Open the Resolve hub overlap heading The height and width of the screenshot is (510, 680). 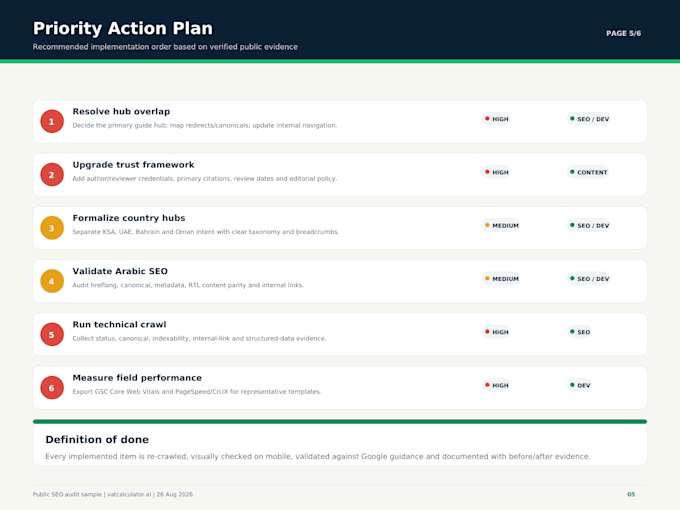[121, 111]
